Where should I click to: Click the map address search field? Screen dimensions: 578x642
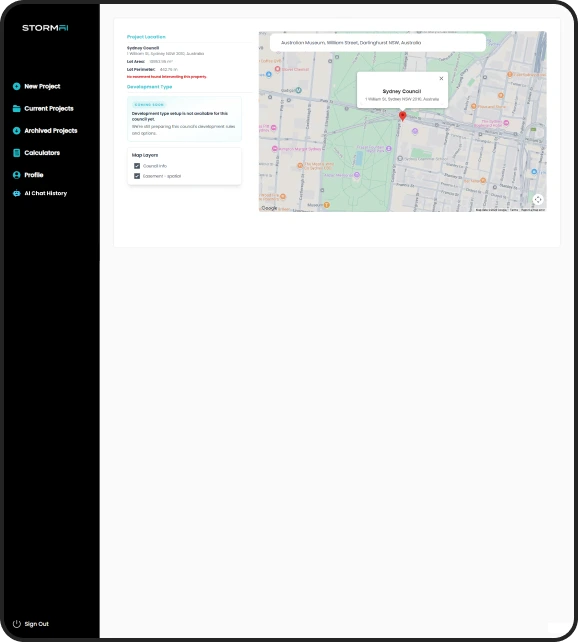pyautogui.click(x=378, y=43)
